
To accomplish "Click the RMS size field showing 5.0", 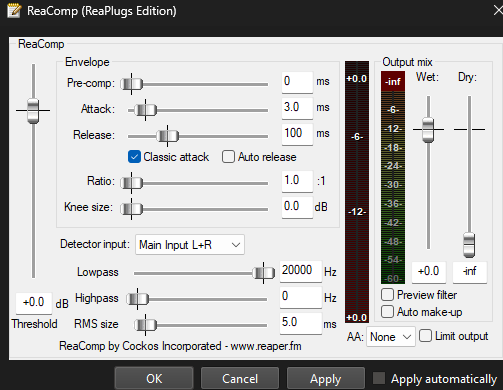I will 301,323.
